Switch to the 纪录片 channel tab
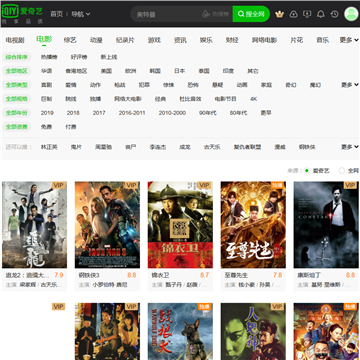The height and width of the screenshot is (360, 360). click(125, 40)
